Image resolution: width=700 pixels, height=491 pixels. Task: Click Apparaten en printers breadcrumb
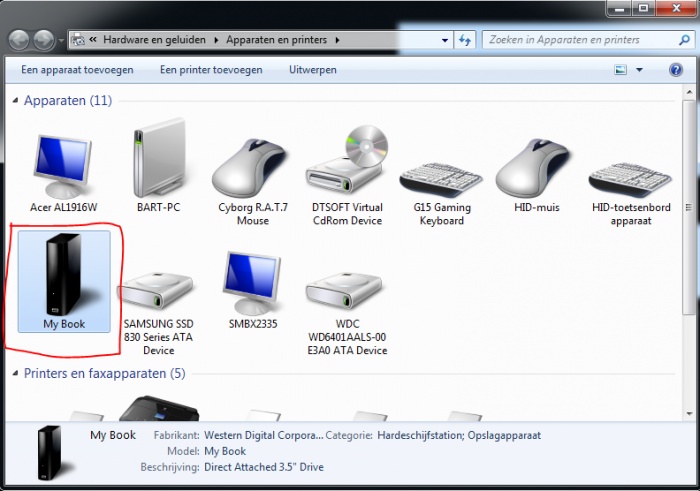[x=276, y=40]
